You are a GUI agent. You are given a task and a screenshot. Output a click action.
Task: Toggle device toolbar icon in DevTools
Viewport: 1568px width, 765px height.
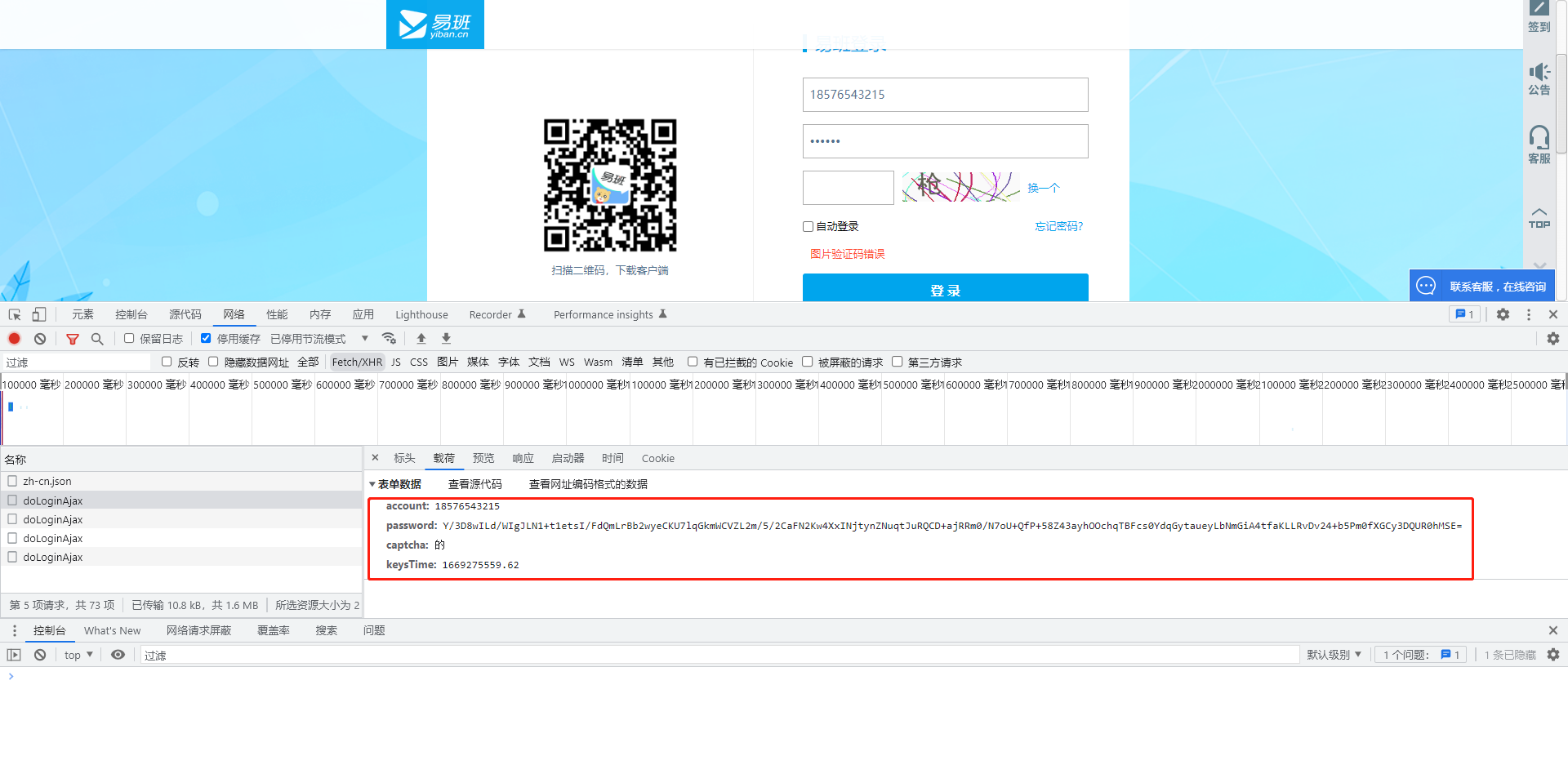[39, 314]
